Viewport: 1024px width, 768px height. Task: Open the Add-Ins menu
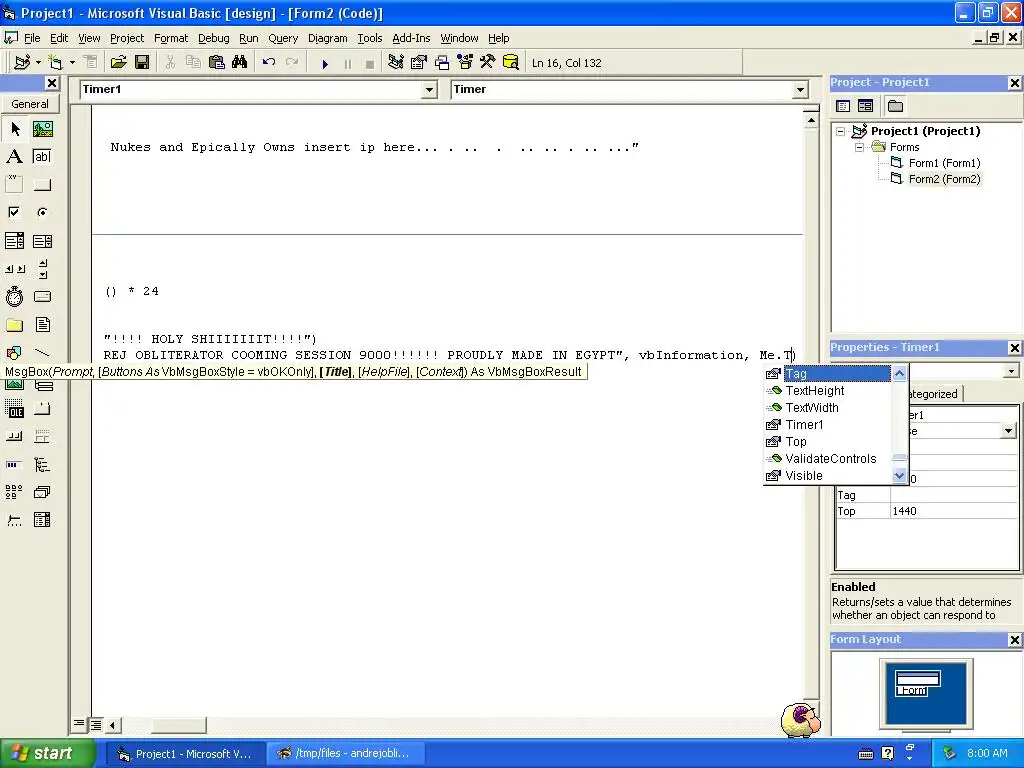[x=411, y=38]
